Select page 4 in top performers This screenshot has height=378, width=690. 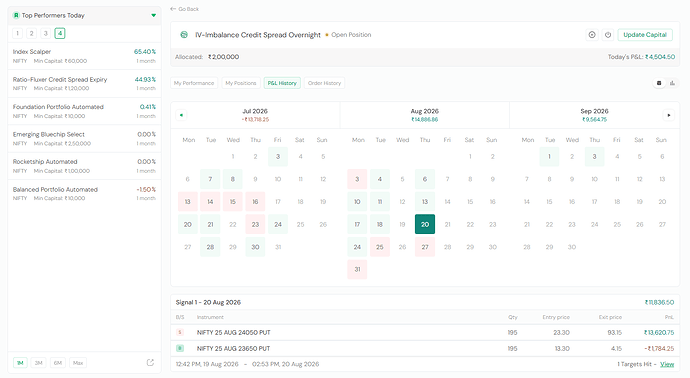click(60, 33)
